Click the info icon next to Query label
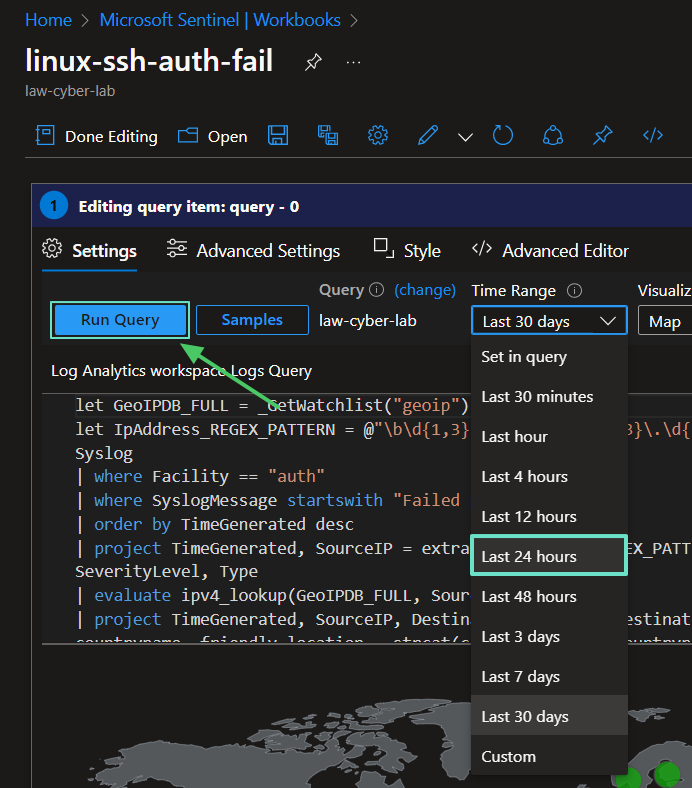This screenshot has width=692, height=788. tap(376, 290)
